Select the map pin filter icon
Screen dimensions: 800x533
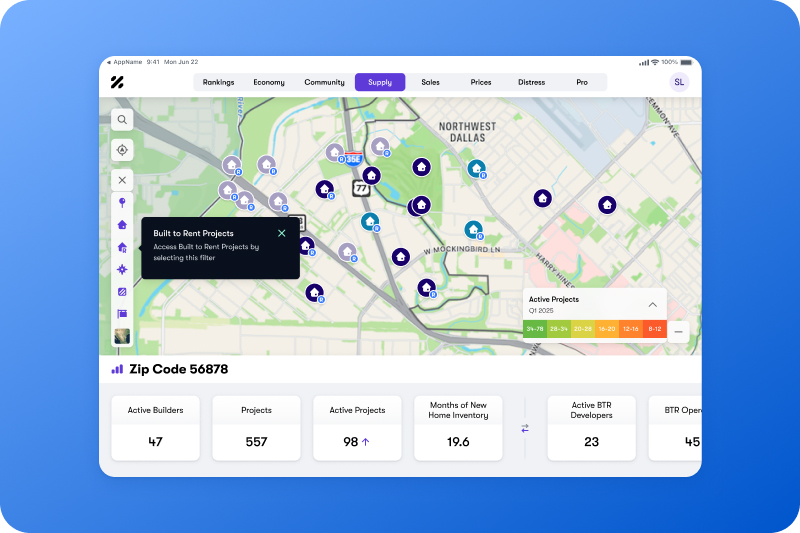(x=122, y=203)
